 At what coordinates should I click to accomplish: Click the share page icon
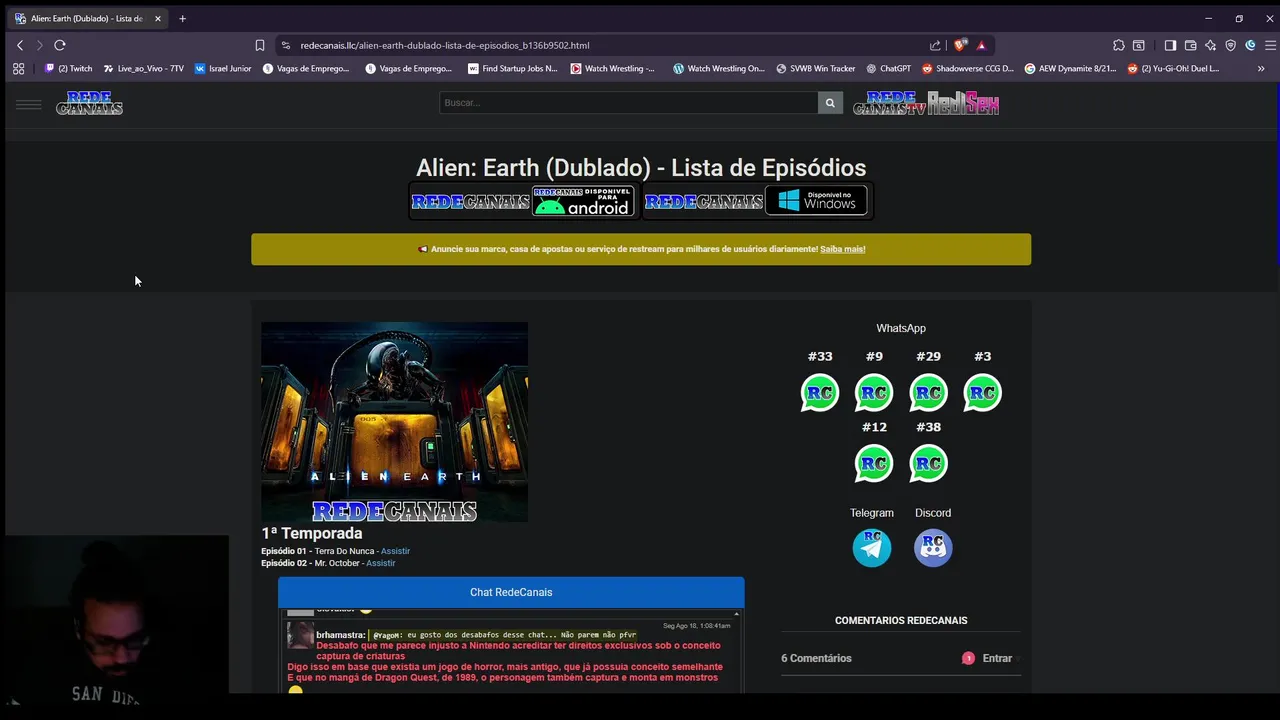pyautogui.click(x=935, y=45)
